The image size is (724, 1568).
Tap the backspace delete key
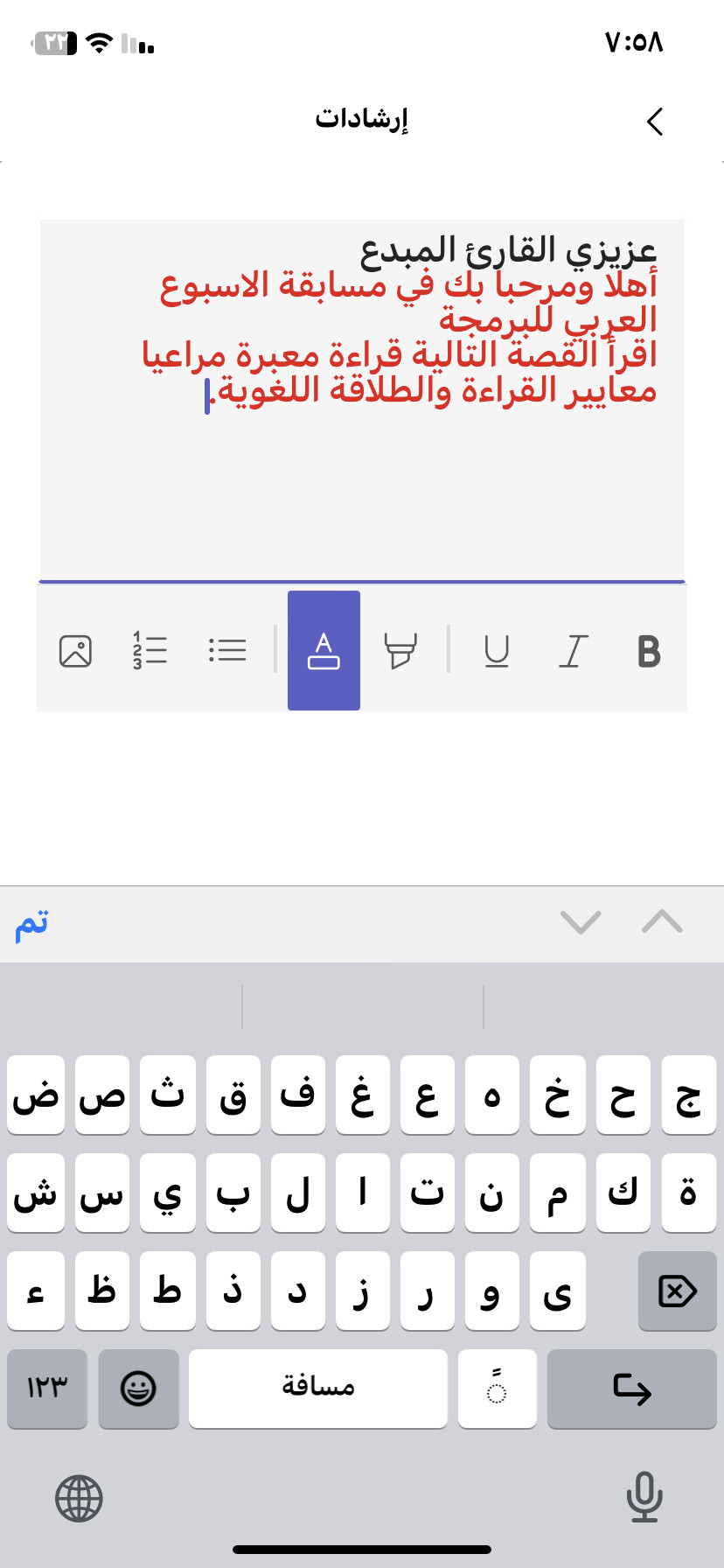677,1291
